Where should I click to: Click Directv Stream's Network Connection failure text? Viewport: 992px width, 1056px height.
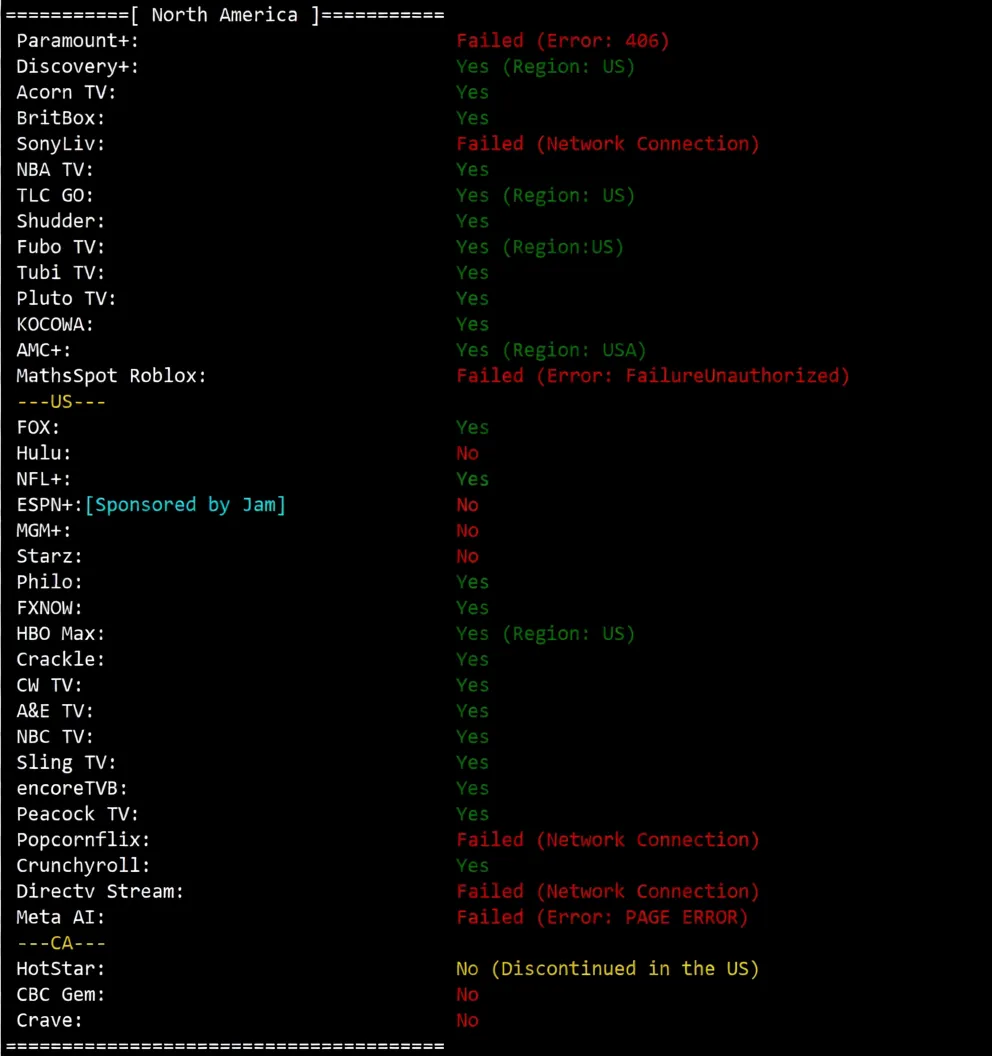pos(607,892)
